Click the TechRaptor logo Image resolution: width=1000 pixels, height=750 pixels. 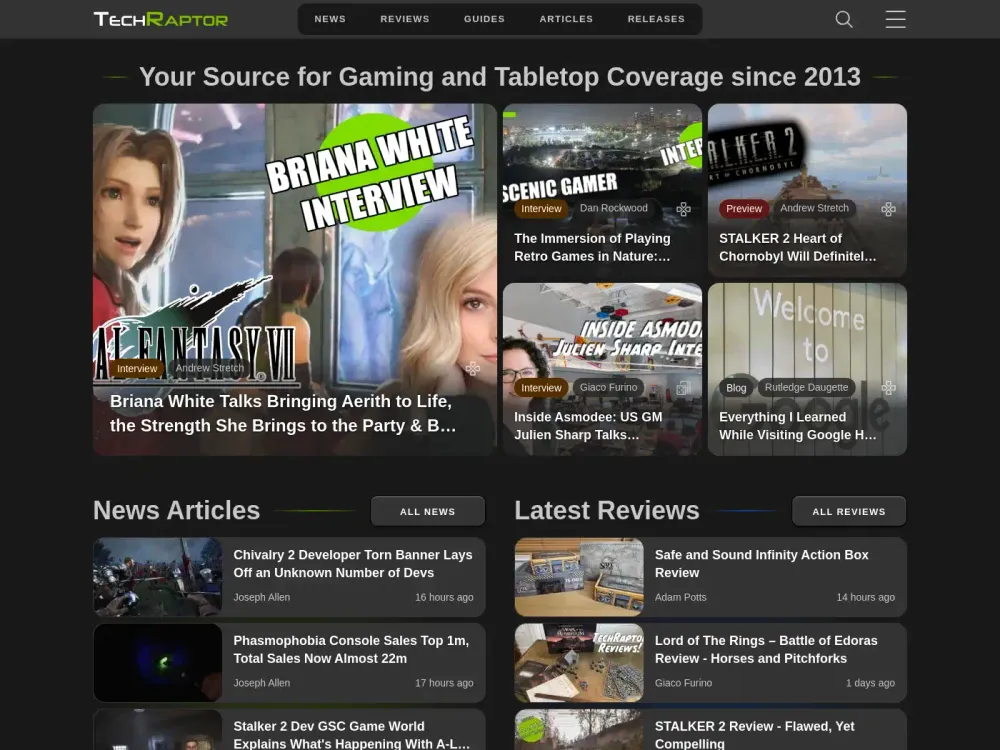pos(161,19)
